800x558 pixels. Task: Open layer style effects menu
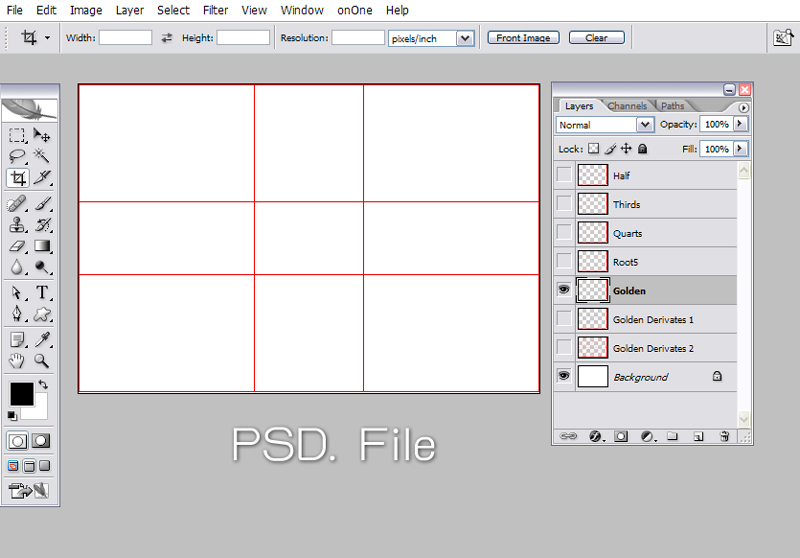(x=595, y=436)
